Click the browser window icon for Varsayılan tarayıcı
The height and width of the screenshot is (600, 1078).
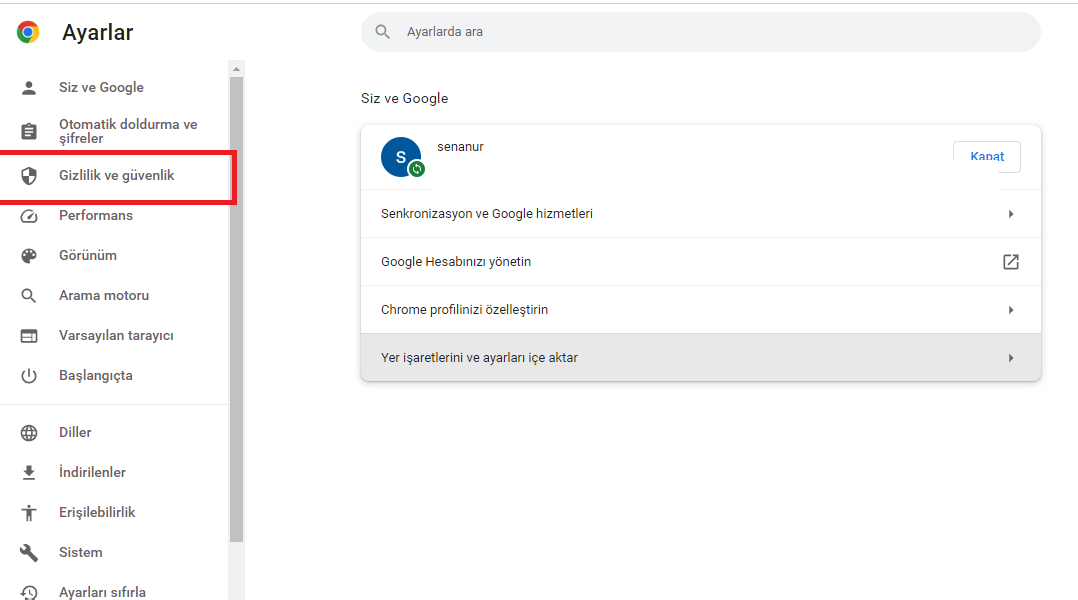[29, 335]
